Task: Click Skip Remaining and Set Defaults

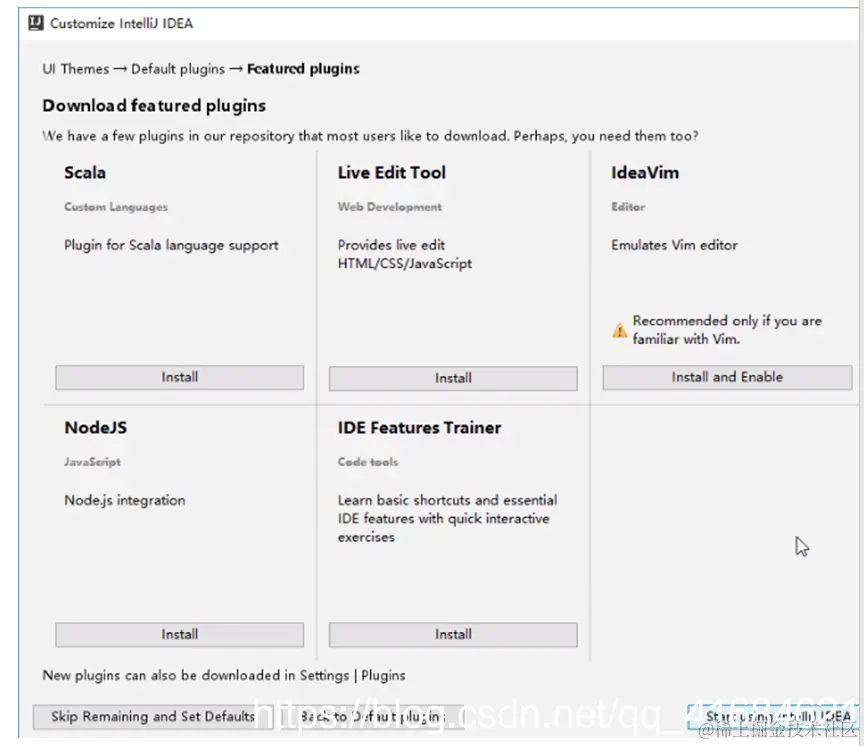Action: [x=153, y=717]
